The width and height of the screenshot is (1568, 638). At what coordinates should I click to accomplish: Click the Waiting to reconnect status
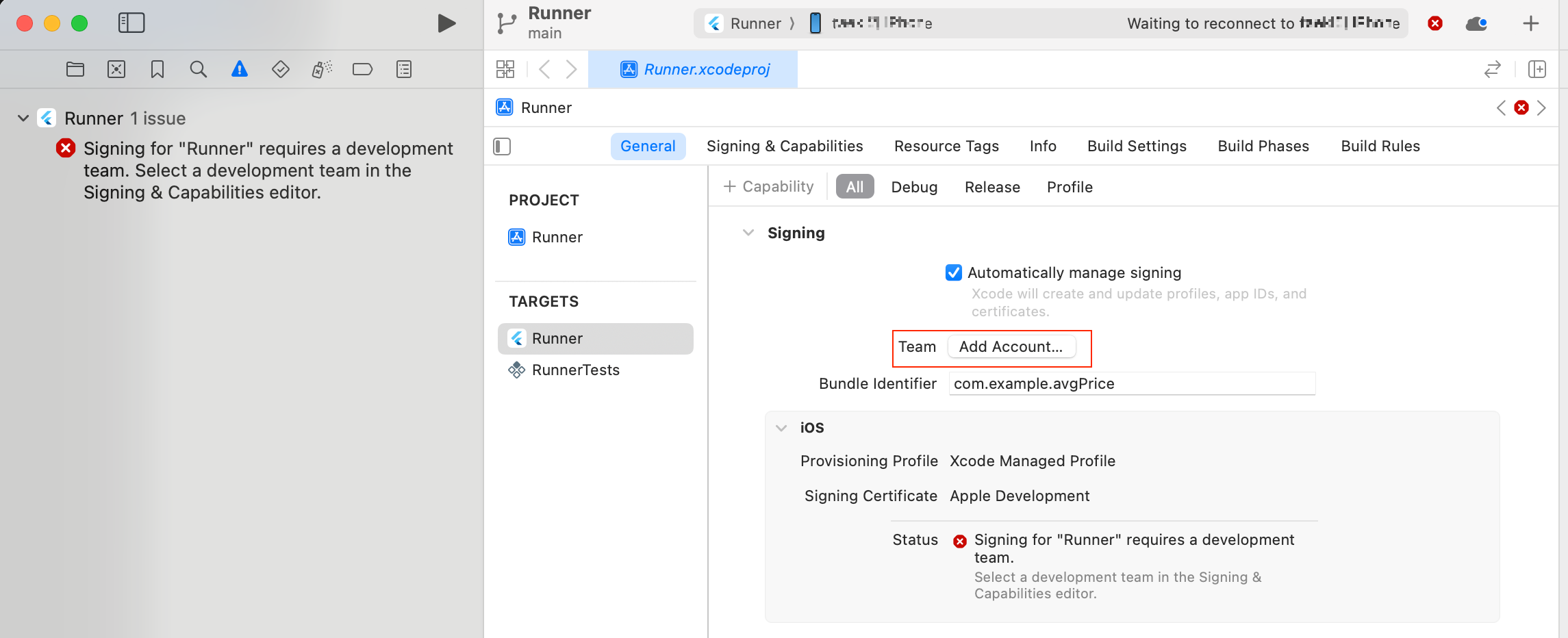pos(1263,23)
